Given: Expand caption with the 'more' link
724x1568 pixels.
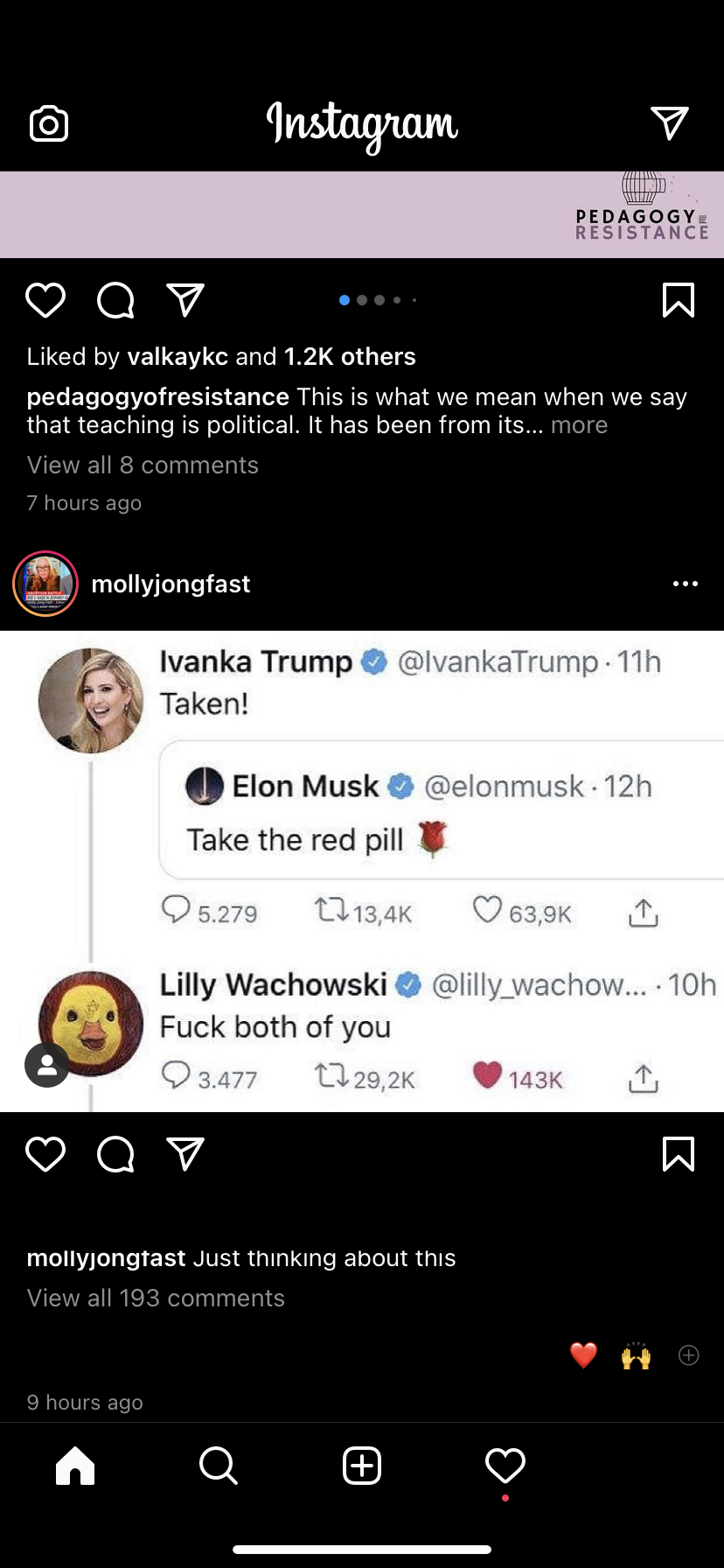Looking at the screenshot, I should point(579,425).
